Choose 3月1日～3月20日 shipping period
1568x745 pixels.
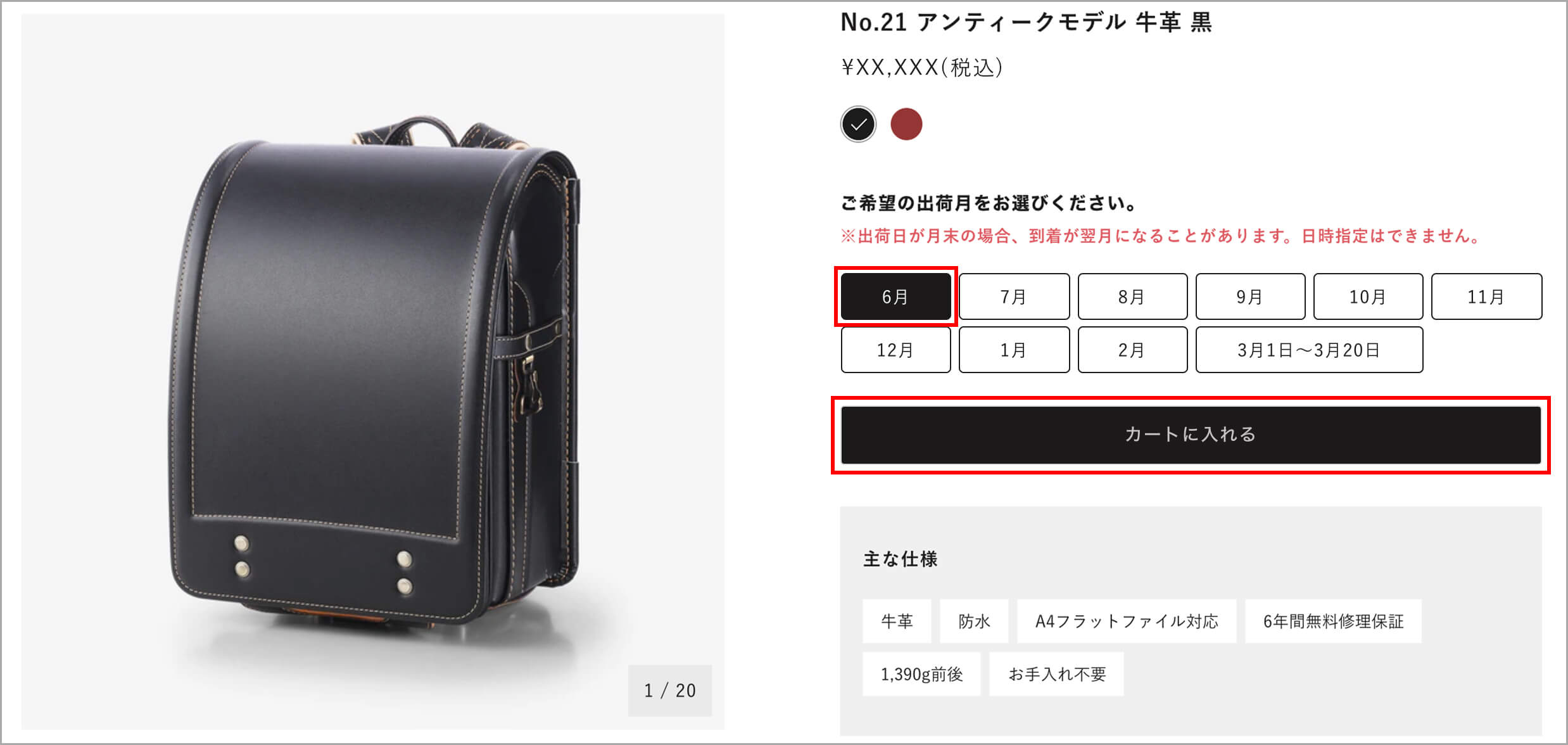coord(1309,350)
